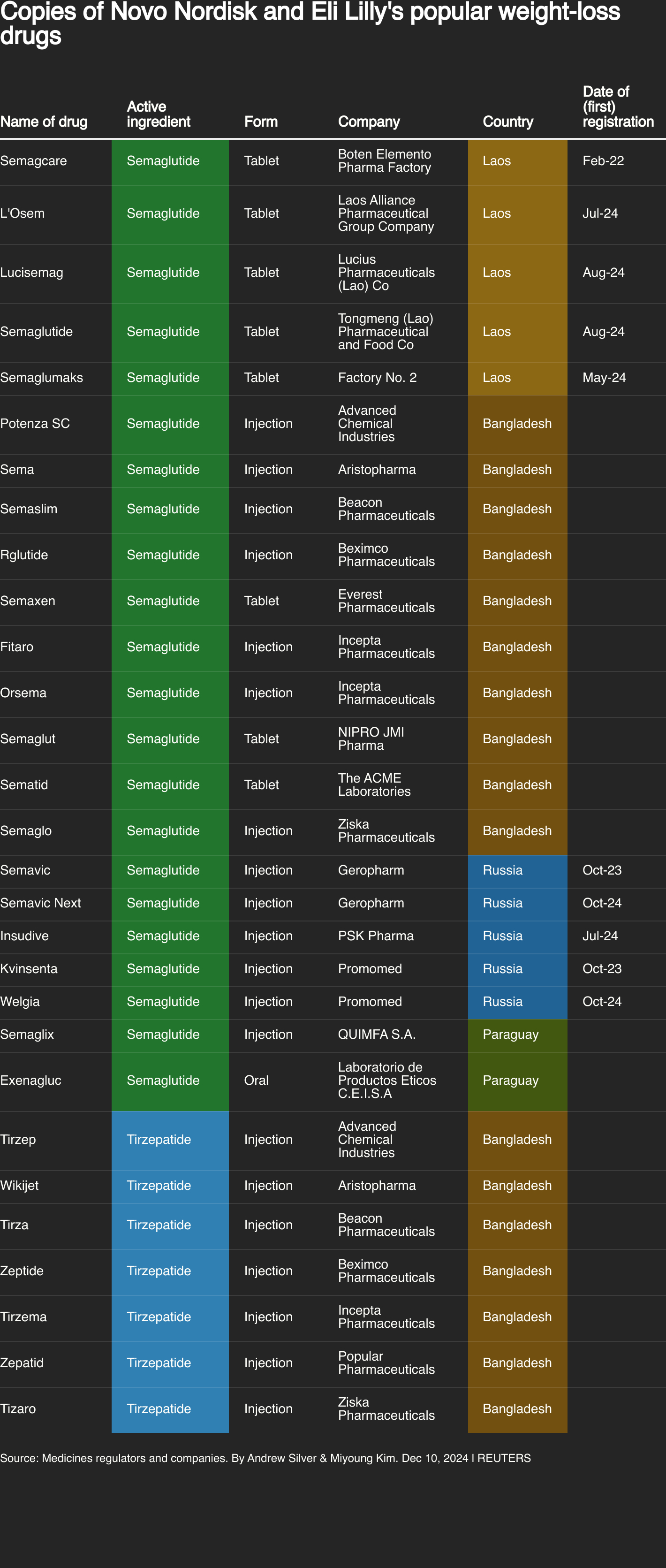This screenshot has height=1568, width=666.
Task: Click the "Country" column header
Action: tap(508, 122)
